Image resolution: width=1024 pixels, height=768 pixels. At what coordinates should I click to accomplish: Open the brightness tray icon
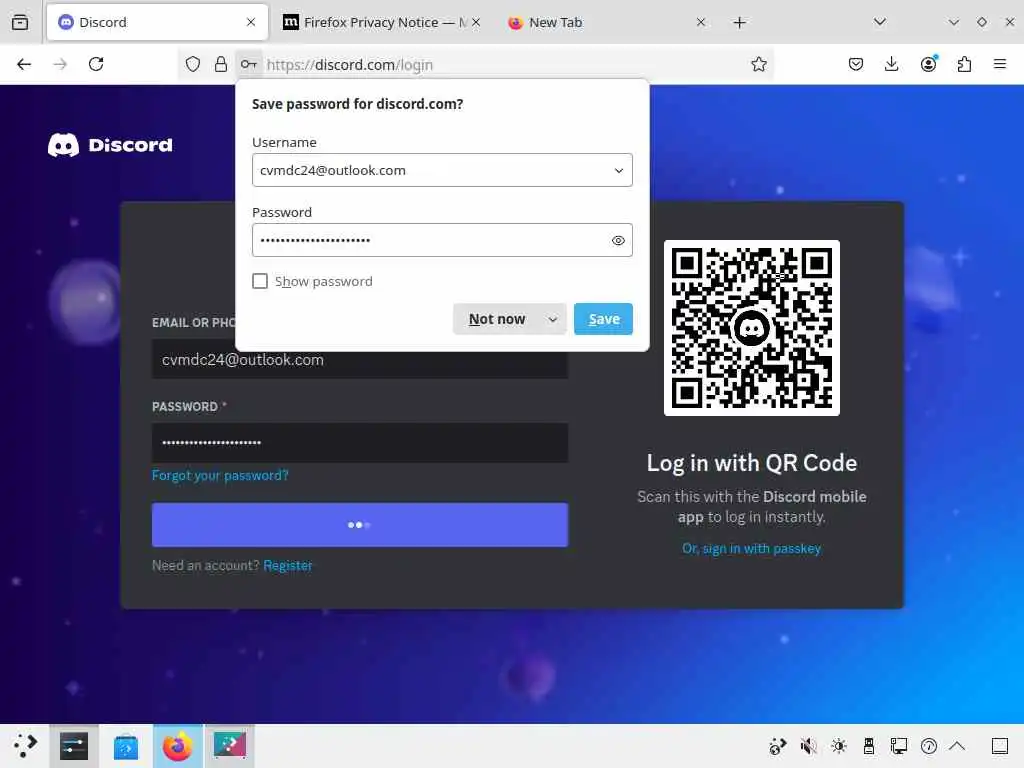839,746
